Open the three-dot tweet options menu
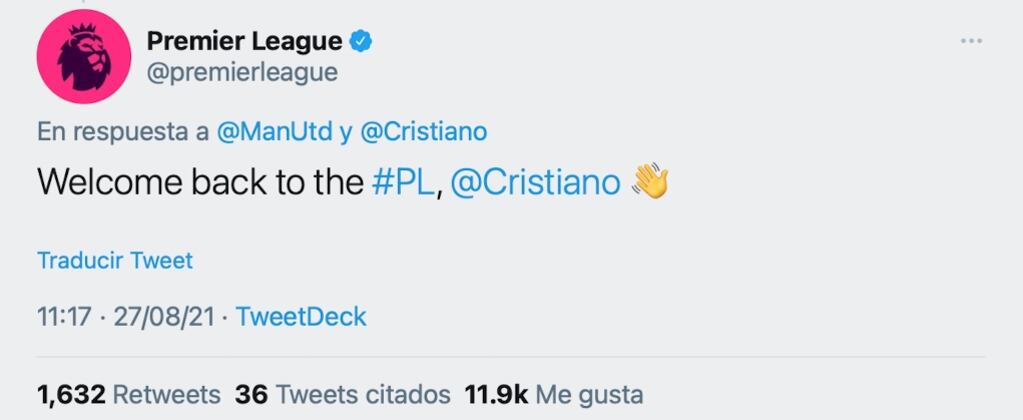Screen dimensions: 1023x420 (x=971, y=41)
